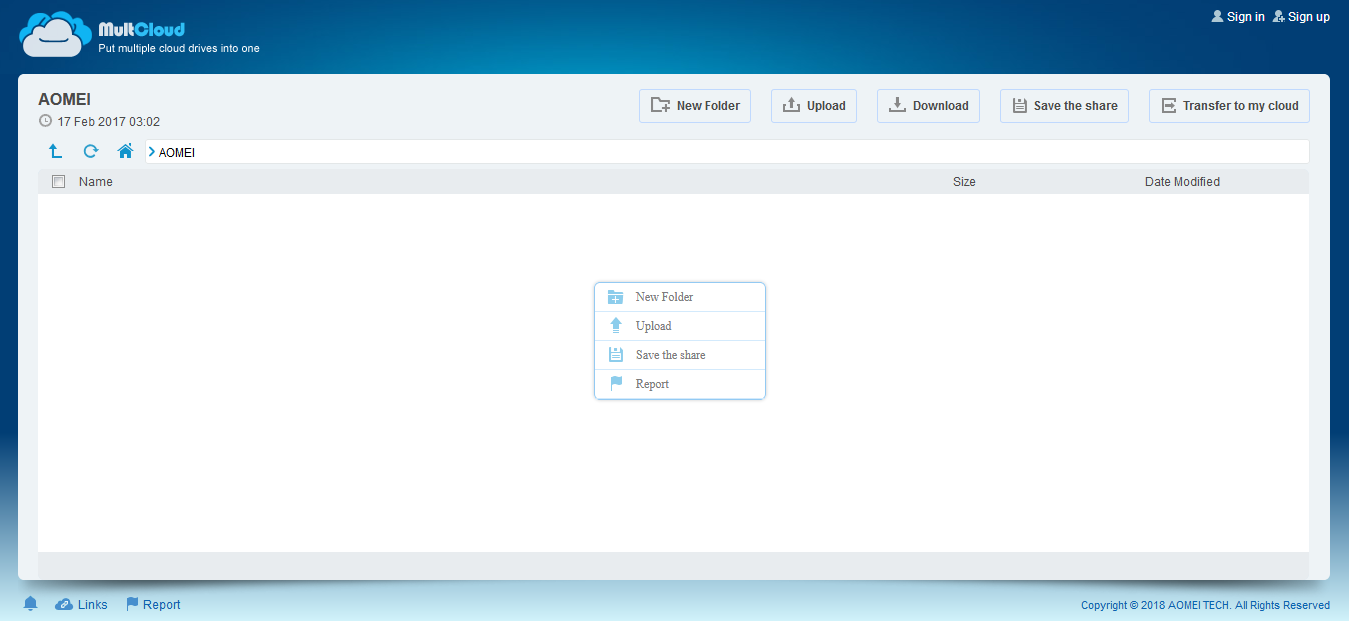Click the AOMEI share title heading
The width and height of the screenshot is (1349, 621).
[65, 100]
